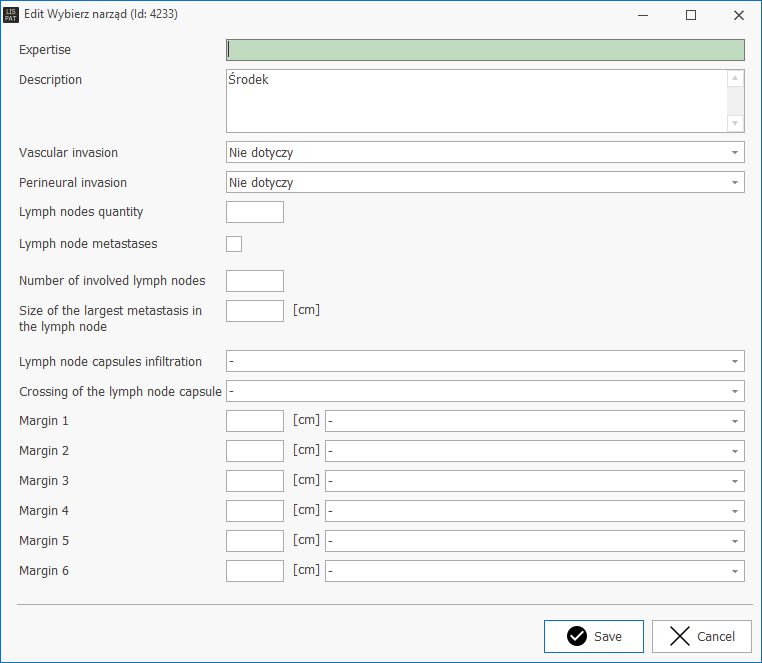
Task: Focus the largest metastasis size field
Action: coord(255,311)
